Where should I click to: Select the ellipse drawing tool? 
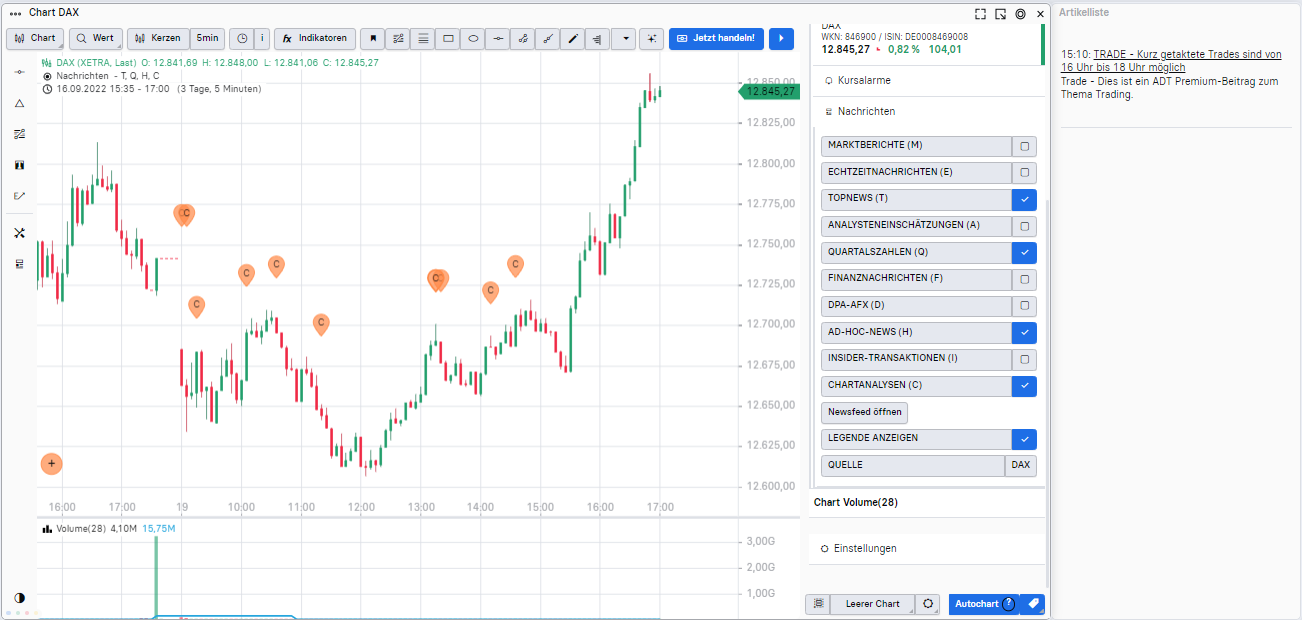tap(473, 39)
